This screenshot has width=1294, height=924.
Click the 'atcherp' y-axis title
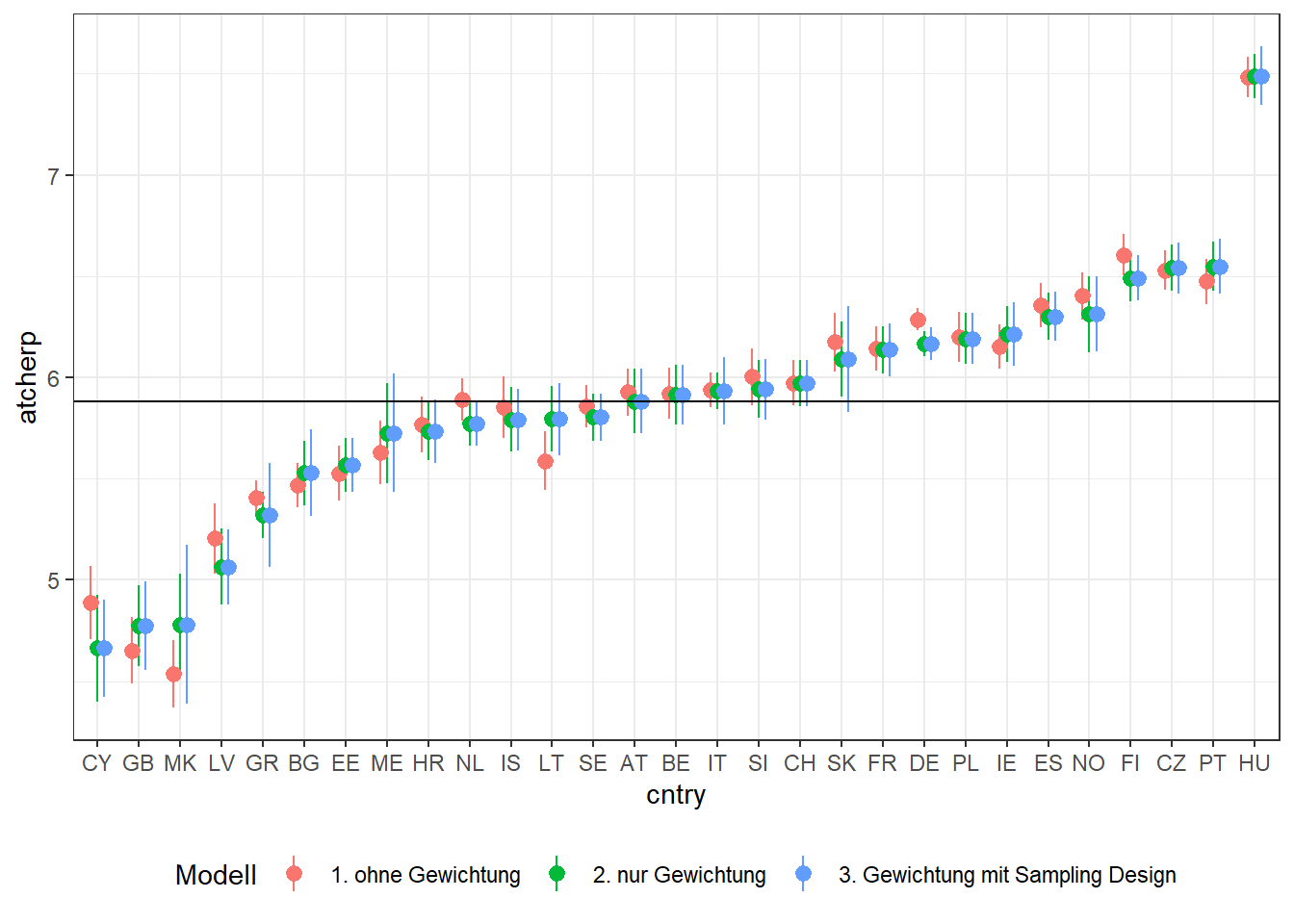[27, 377]
